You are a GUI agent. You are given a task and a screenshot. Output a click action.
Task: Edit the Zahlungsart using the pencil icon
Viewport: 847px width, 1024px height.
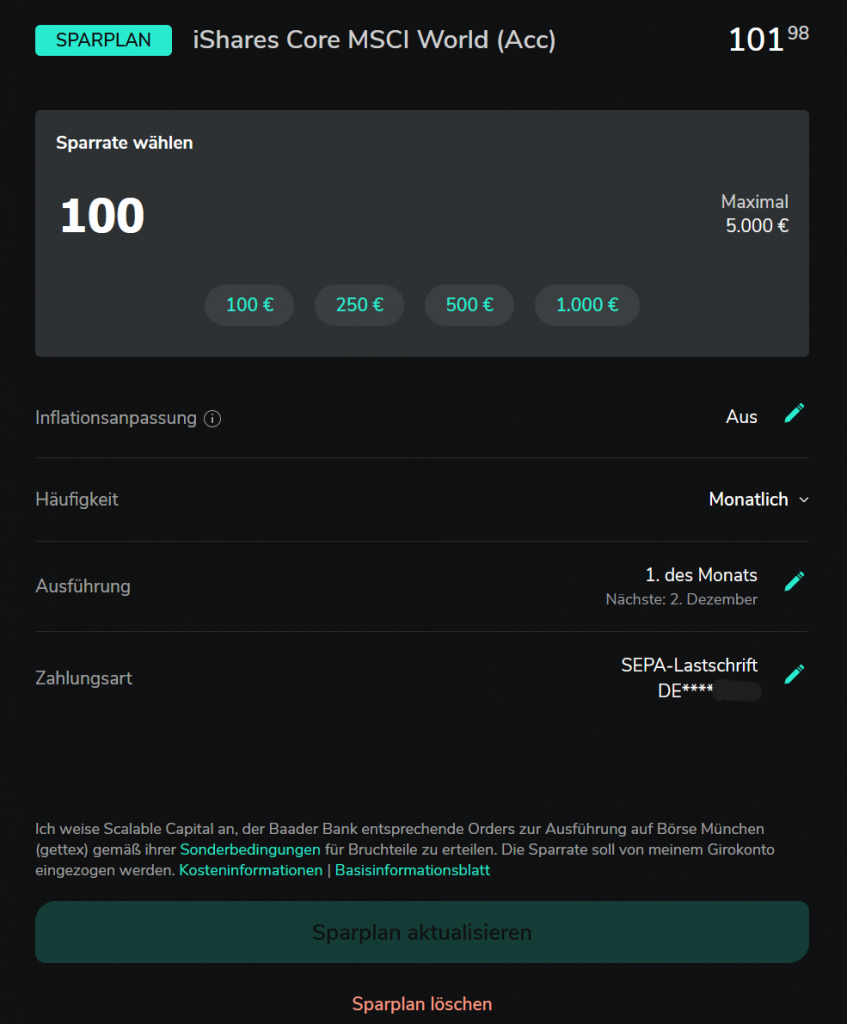coord(795,674)
